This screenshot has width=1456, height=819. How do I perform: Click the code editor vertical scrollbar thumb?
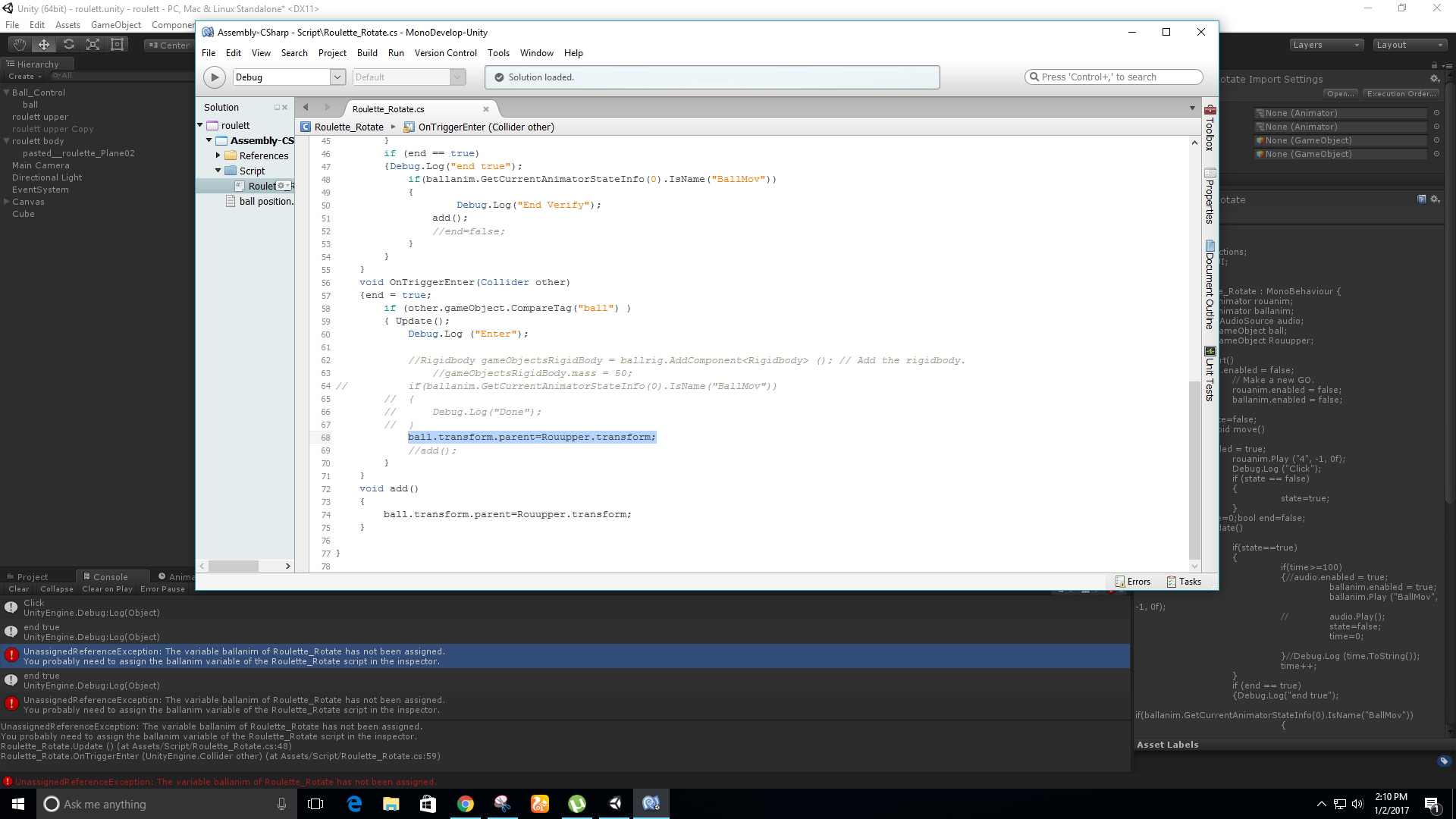coord(1195,469)
